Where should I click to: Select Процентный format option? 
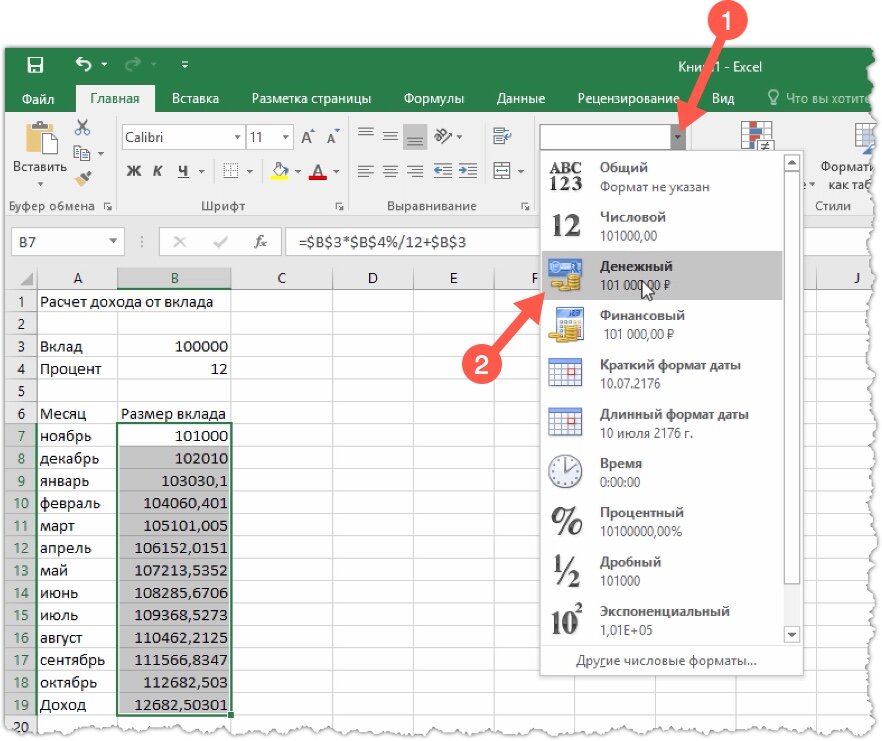click(x=662, y=522)
